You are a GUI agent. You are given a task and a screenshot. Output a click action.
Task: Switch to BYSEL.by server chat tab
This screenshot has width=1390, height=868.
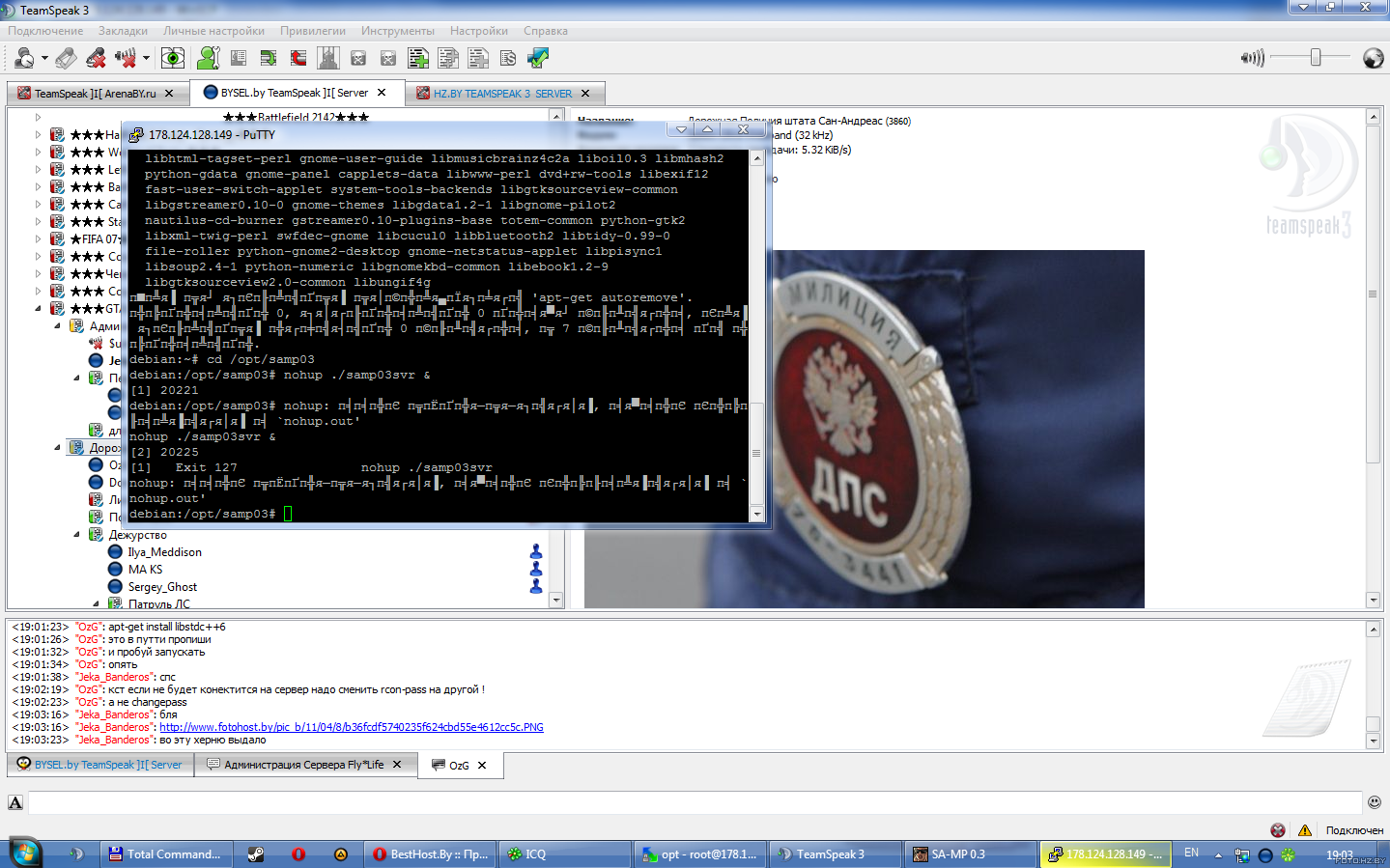pyautogui.click(x=99, y=765)
